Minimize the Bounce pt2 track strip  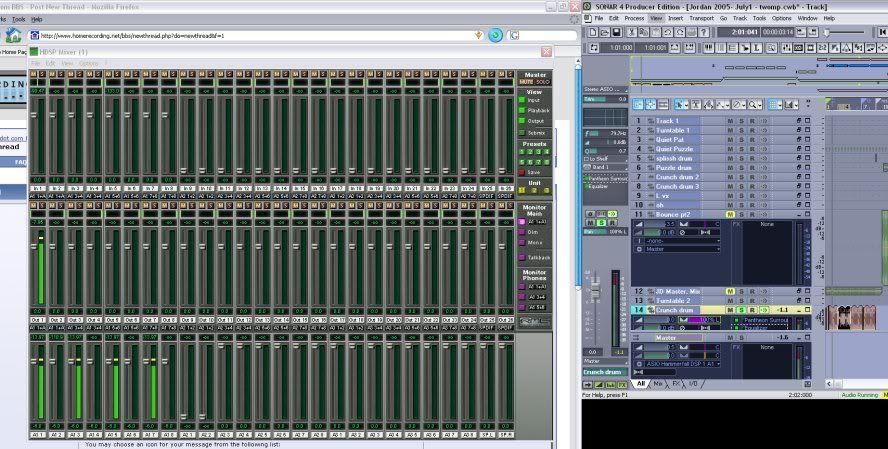[x=800, y=215]
